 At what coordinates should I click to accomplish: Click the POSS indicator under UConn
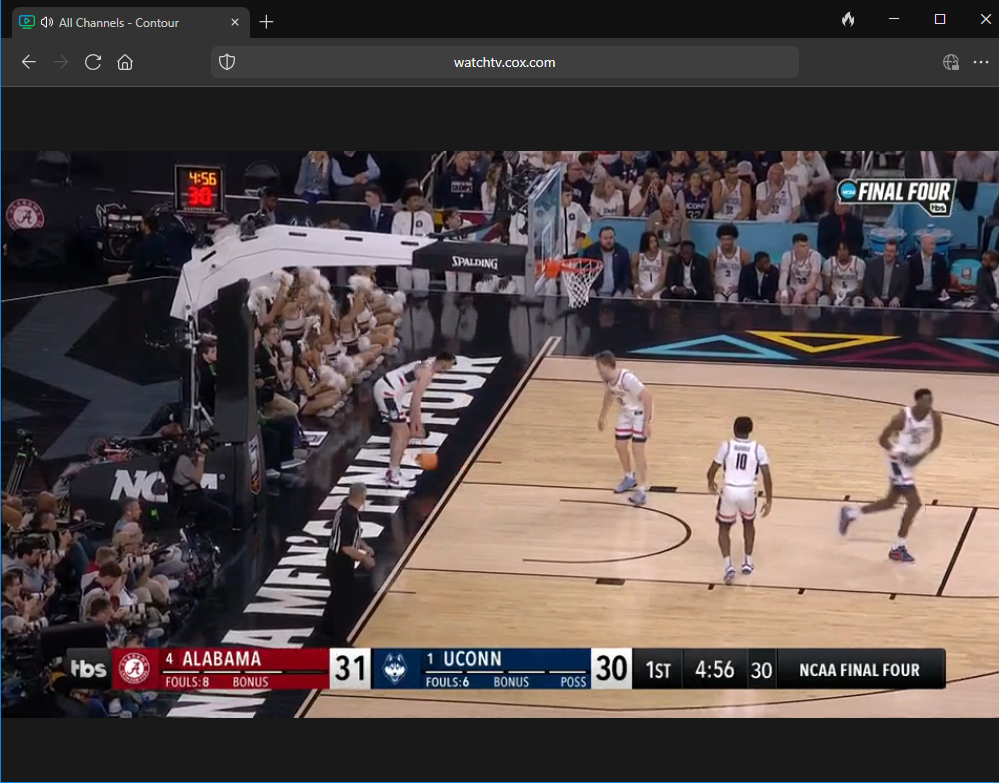tap(573, 682)
